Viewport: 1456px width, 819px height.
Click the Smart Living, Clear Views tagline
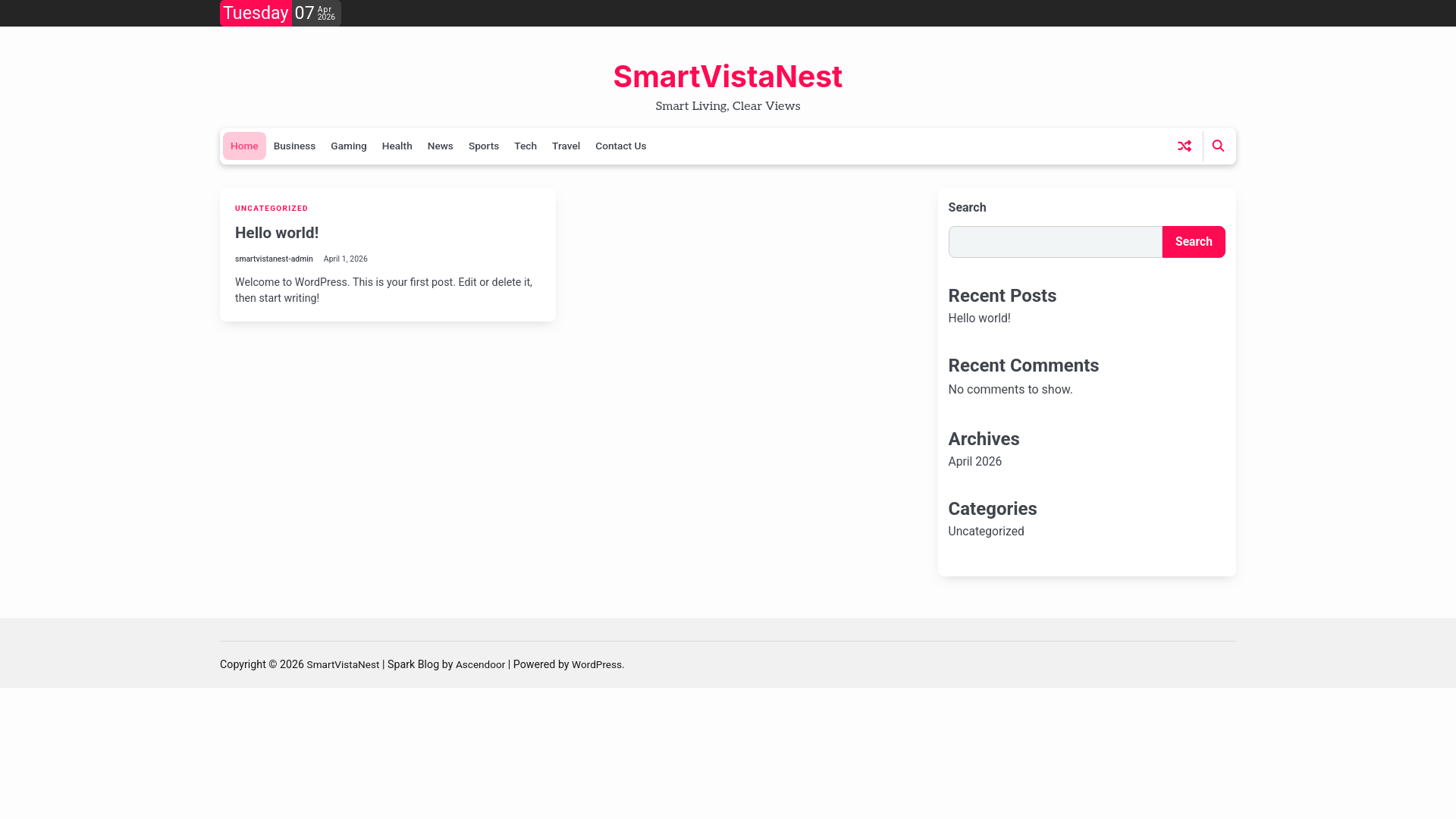(x=728, y=106)
